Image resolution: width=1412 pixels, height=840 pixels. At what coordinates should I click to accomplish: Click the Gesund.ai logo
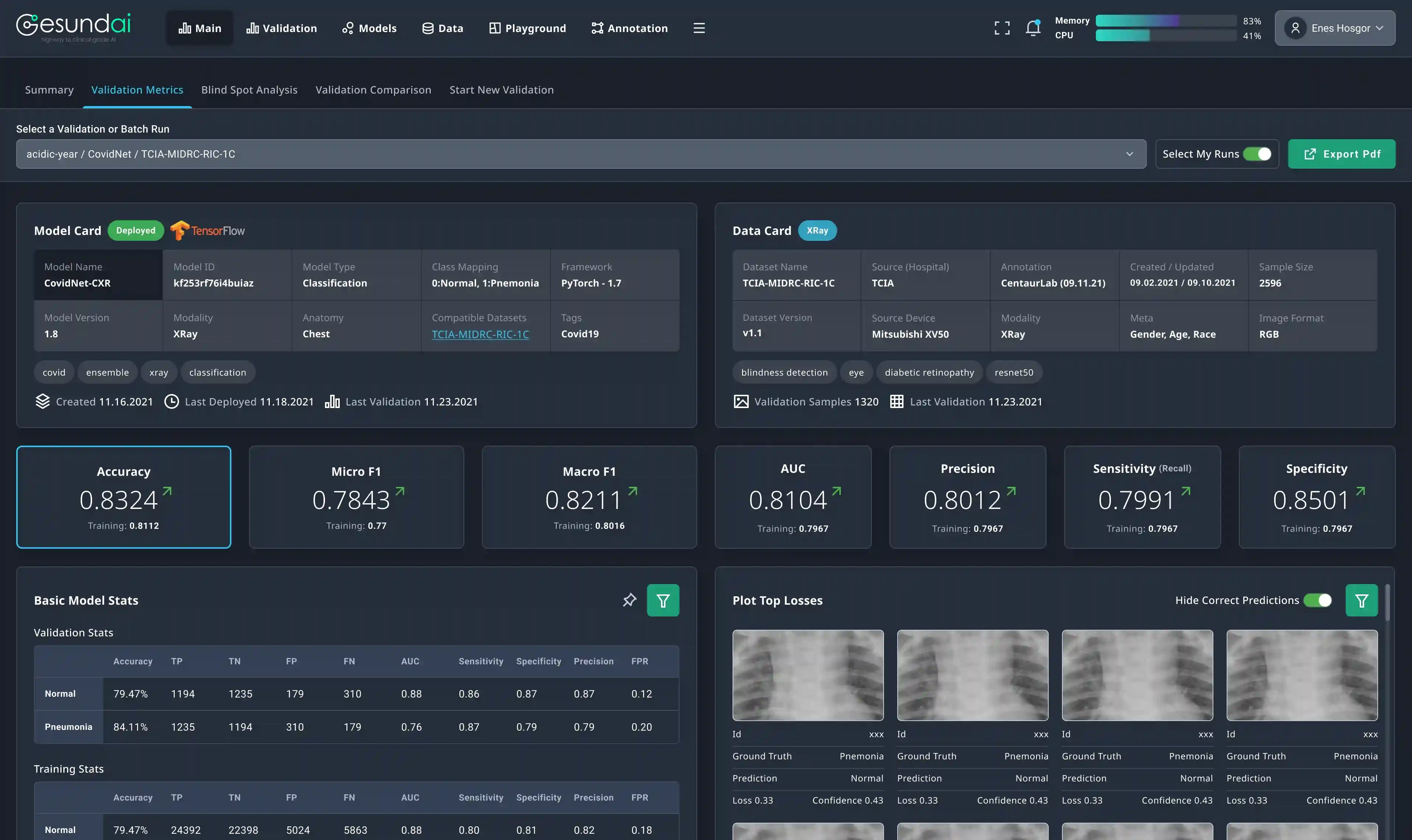click(74, 27)
